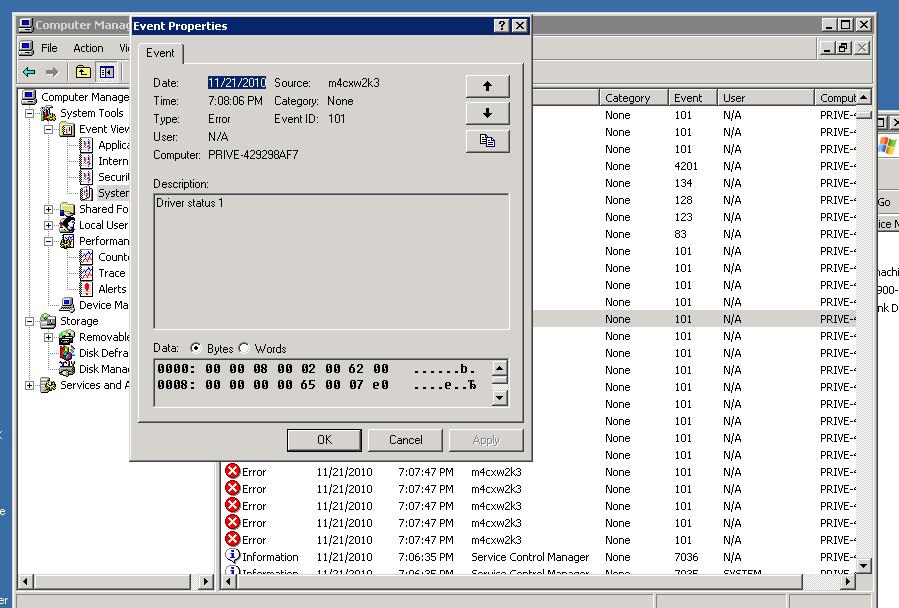Expand Local Users and Groups node

pos(49,225)
